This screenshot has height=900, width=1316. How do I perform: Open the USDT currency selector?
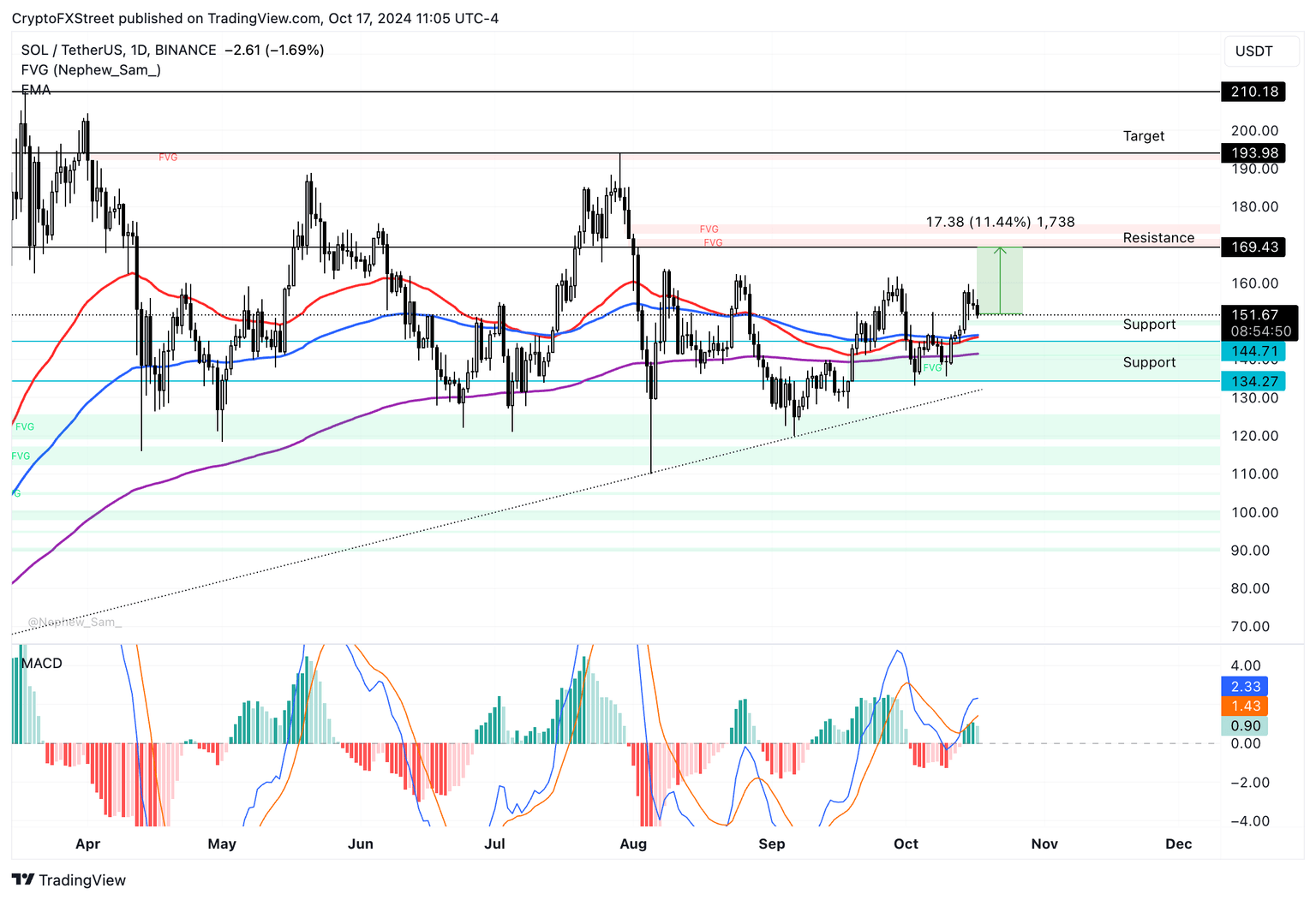pos(1253,51)
